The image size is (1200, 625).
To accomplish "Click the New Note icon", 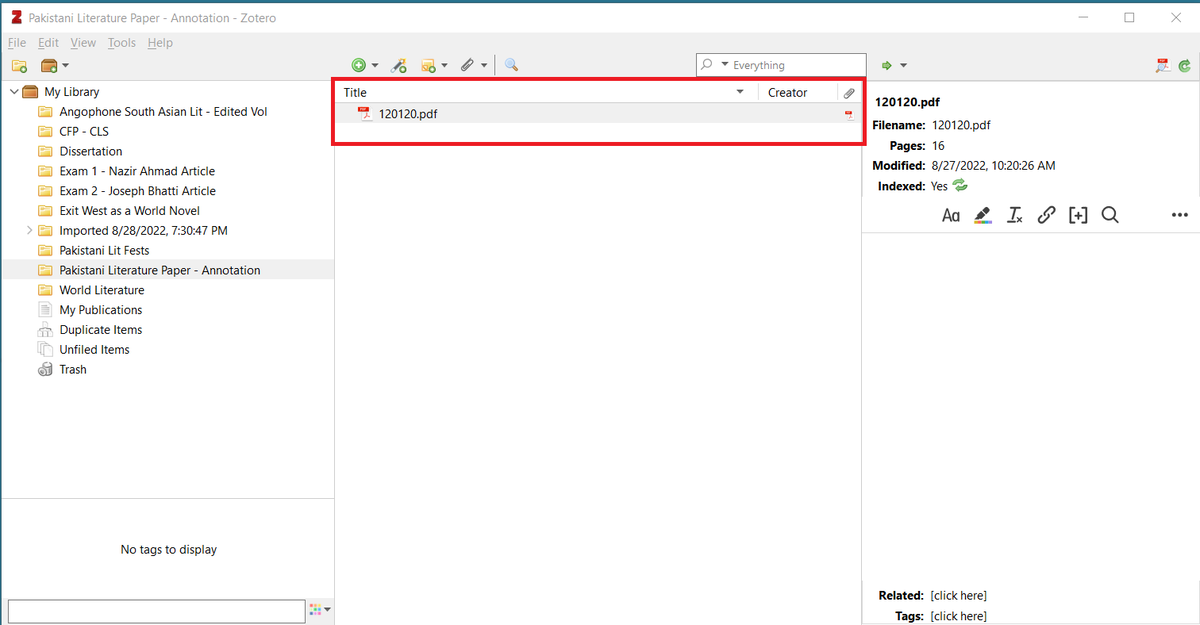I will [428, 65].
